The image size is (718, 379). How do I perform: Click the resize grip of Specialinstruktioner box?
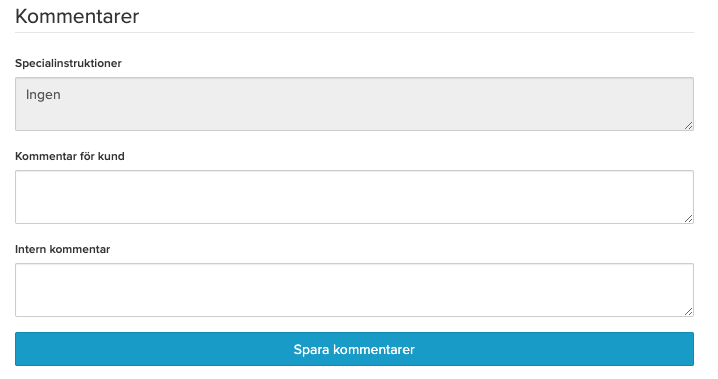click(688, 125)
